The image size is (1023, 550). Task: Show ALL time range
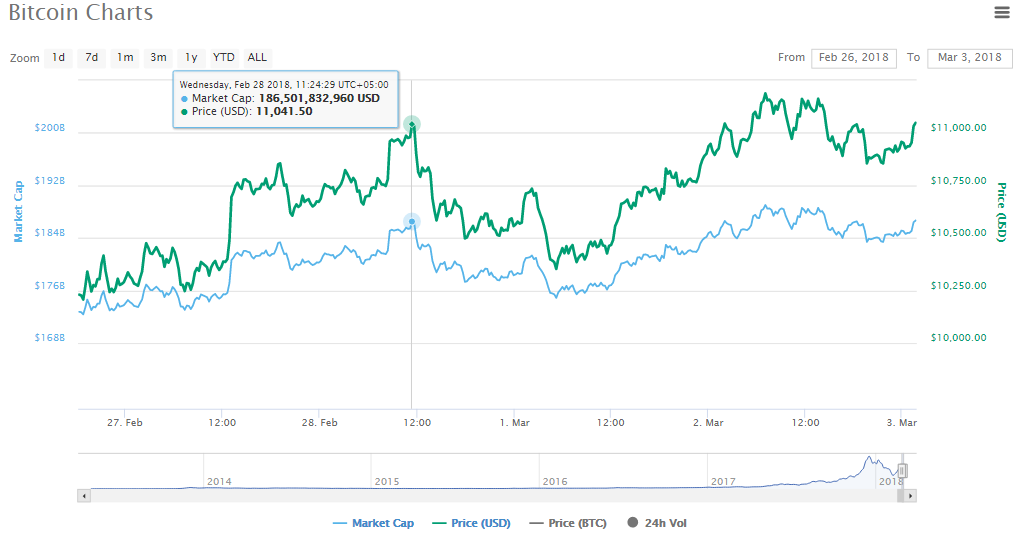257,57
